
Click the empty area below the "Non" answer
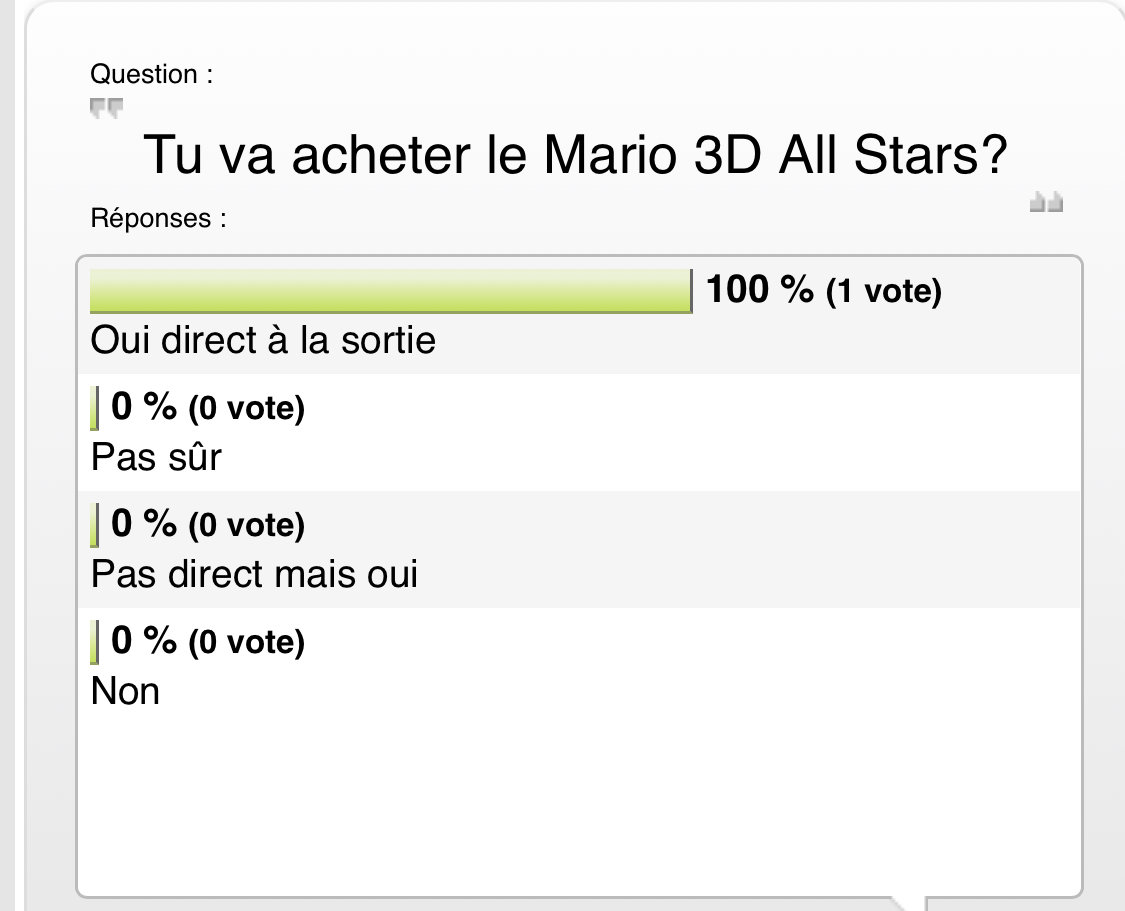point(578,800)
